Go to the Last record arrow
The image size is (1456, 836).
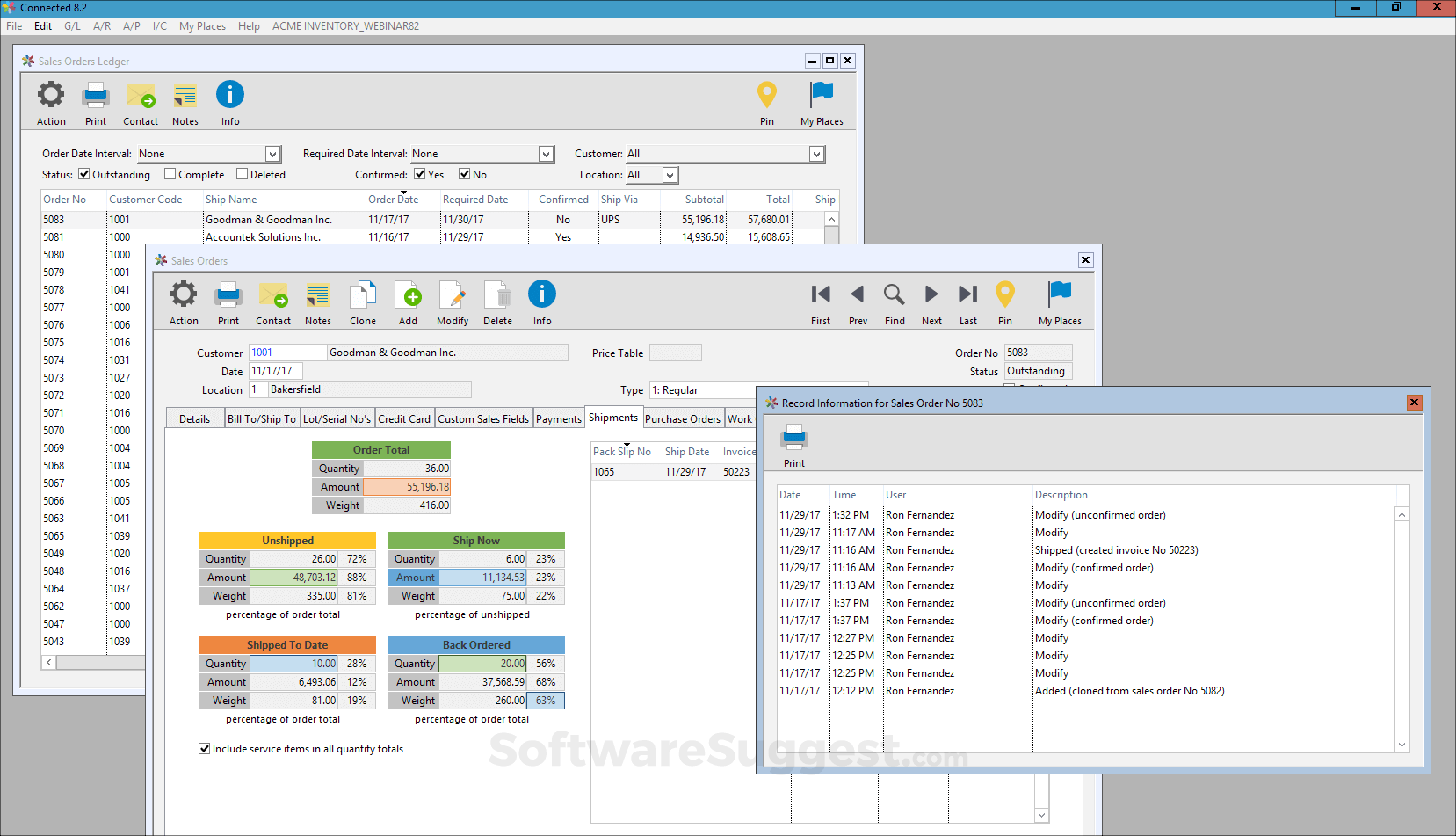967,294
